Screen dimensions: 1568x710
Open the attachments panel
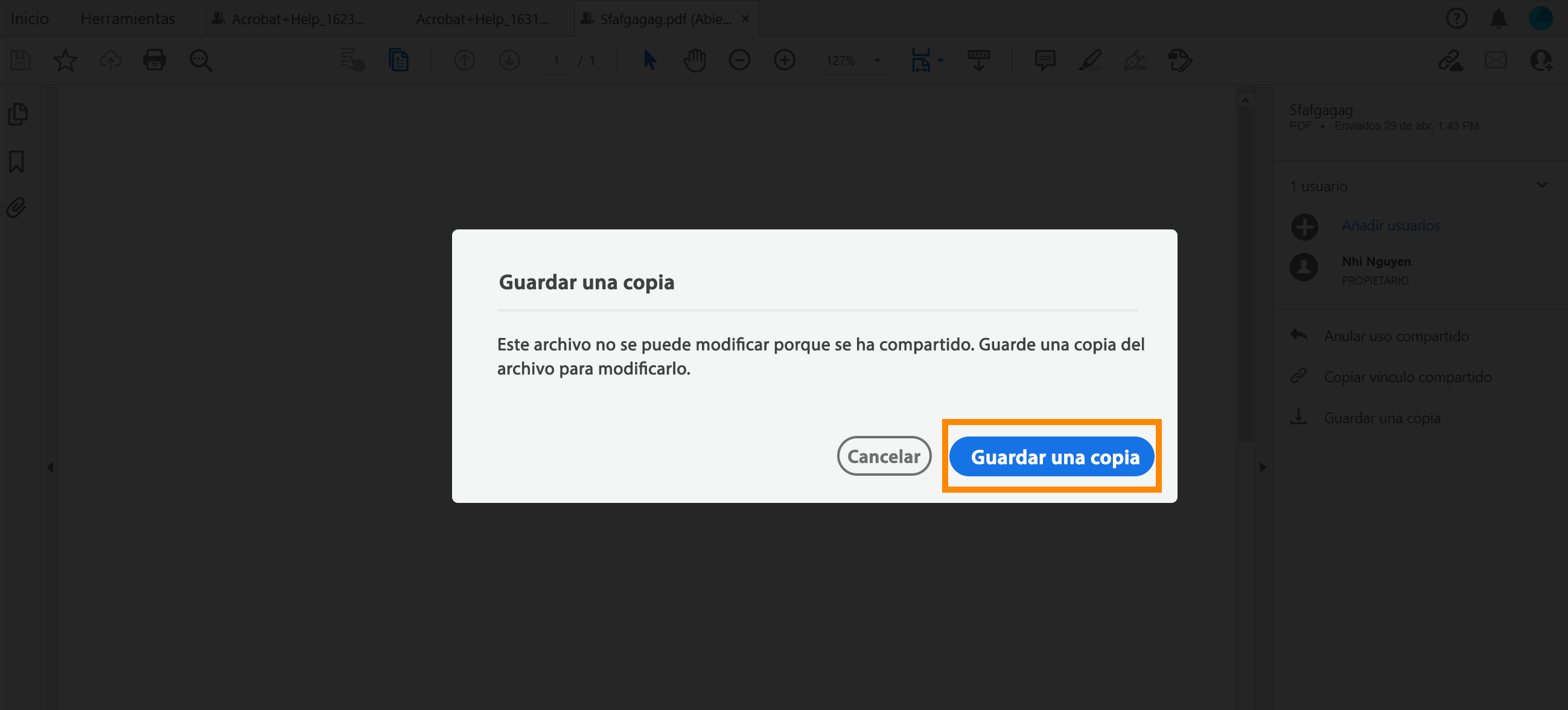click(x=16, y=208)
